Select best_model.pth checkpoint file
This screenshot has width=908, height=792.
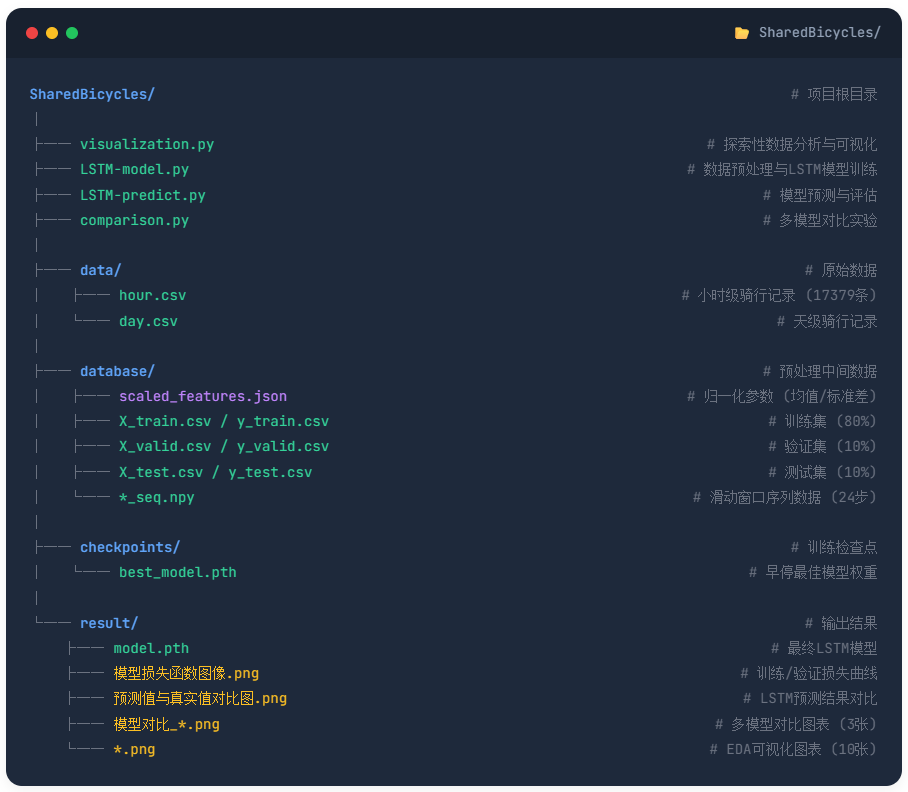[178, 572]
